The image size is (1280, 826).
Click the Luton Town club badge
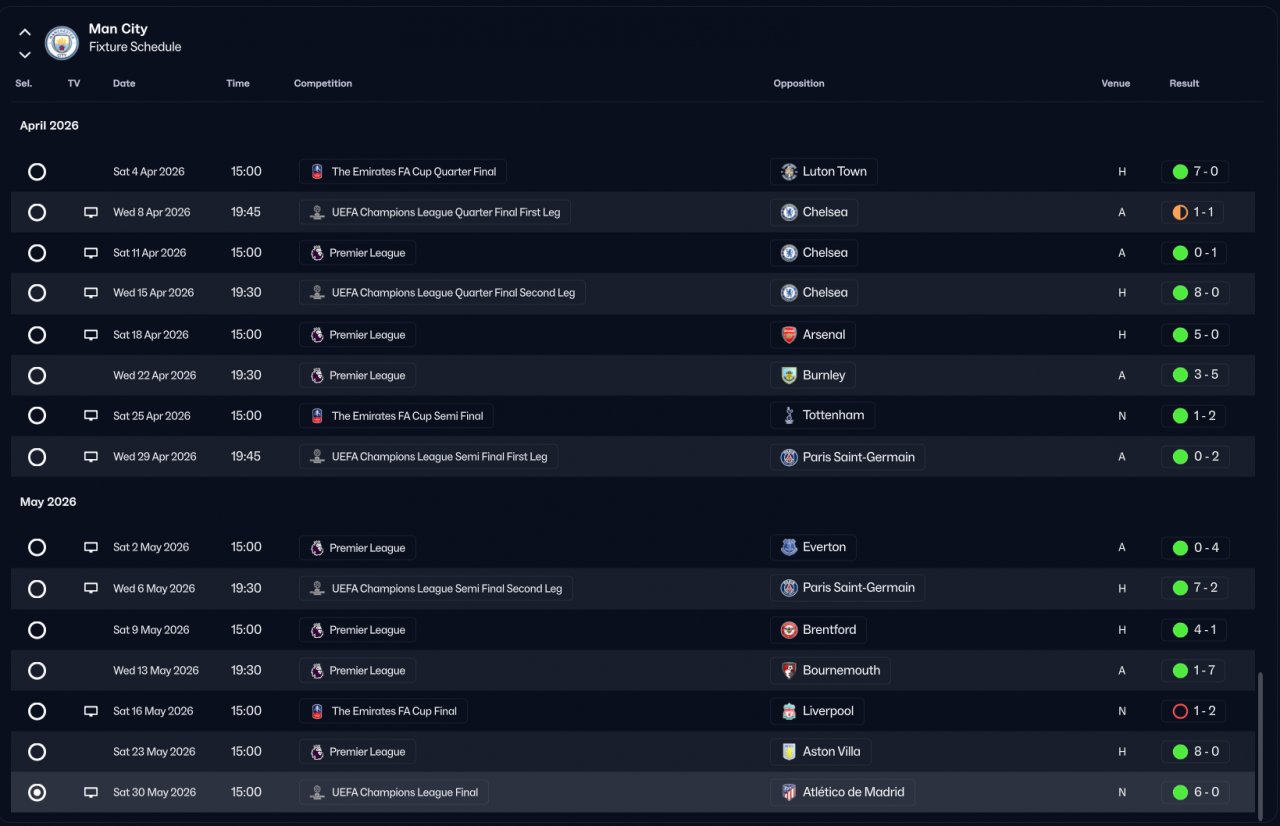[789, 172]
